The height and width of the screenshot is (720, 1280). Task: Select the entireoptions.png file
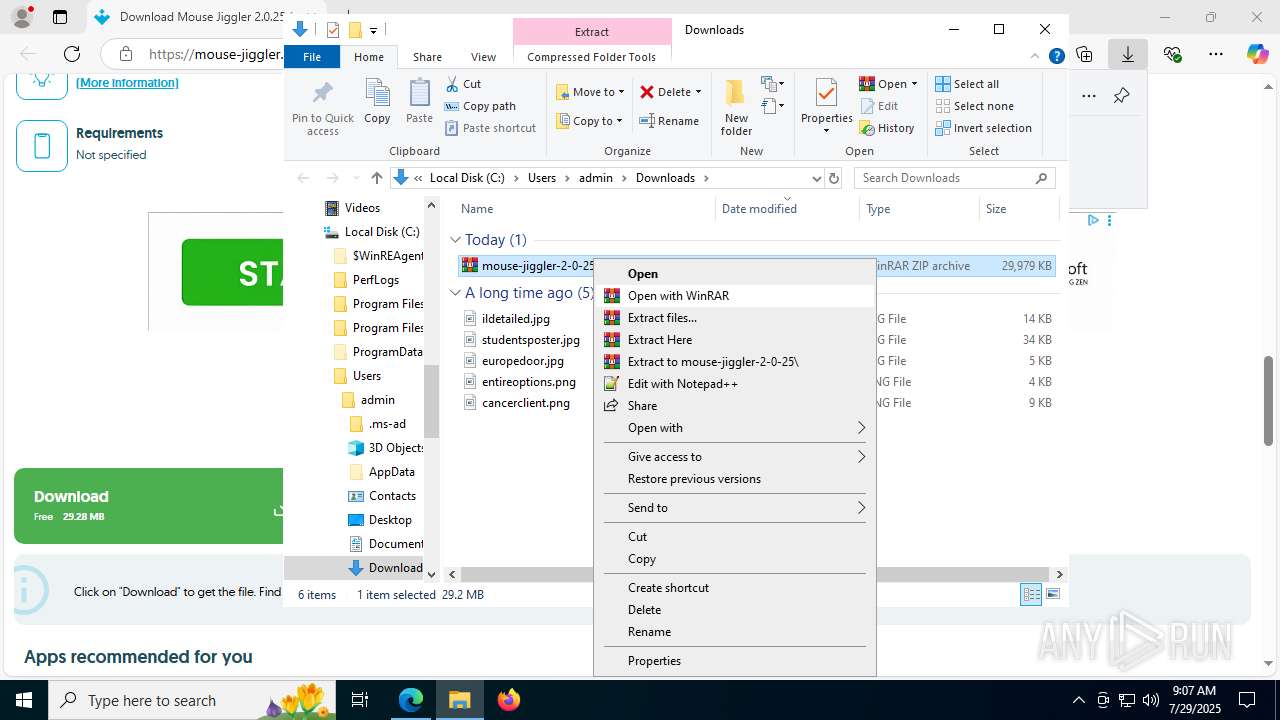[529, 382]
